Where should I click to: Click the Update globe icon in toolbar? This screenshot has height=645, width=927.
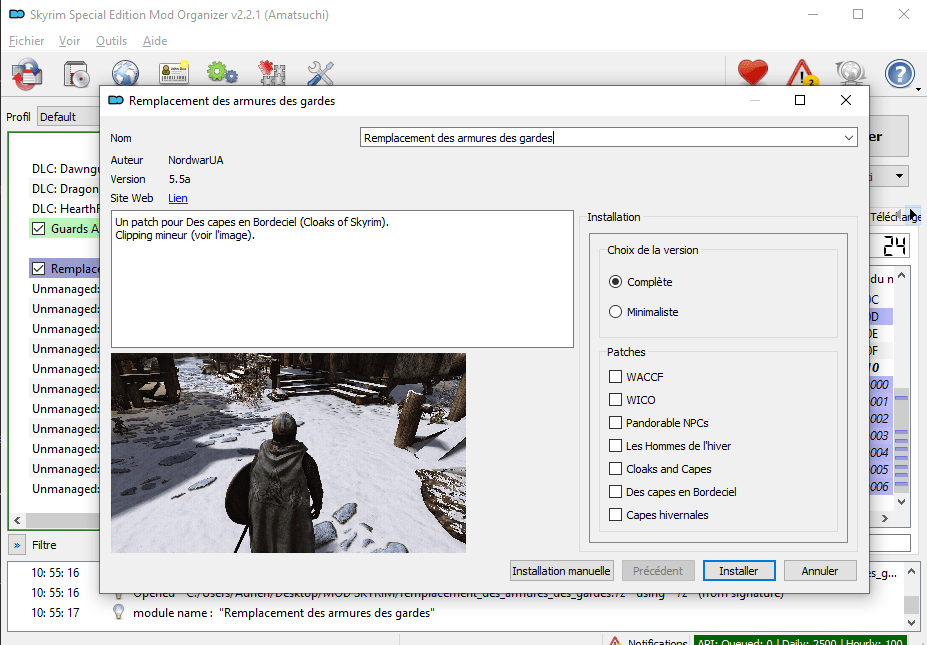pos(851,73)
